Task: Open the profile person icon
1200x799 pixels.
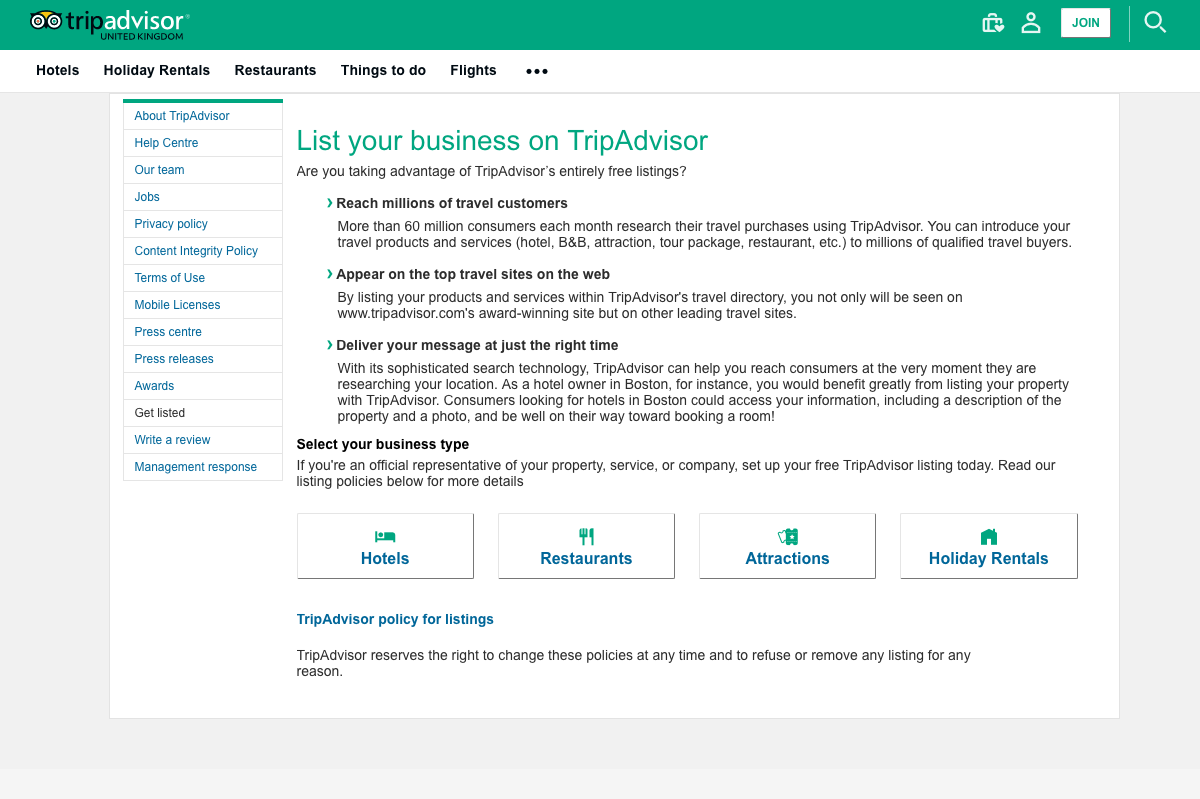Action: tap(1031, 22)
